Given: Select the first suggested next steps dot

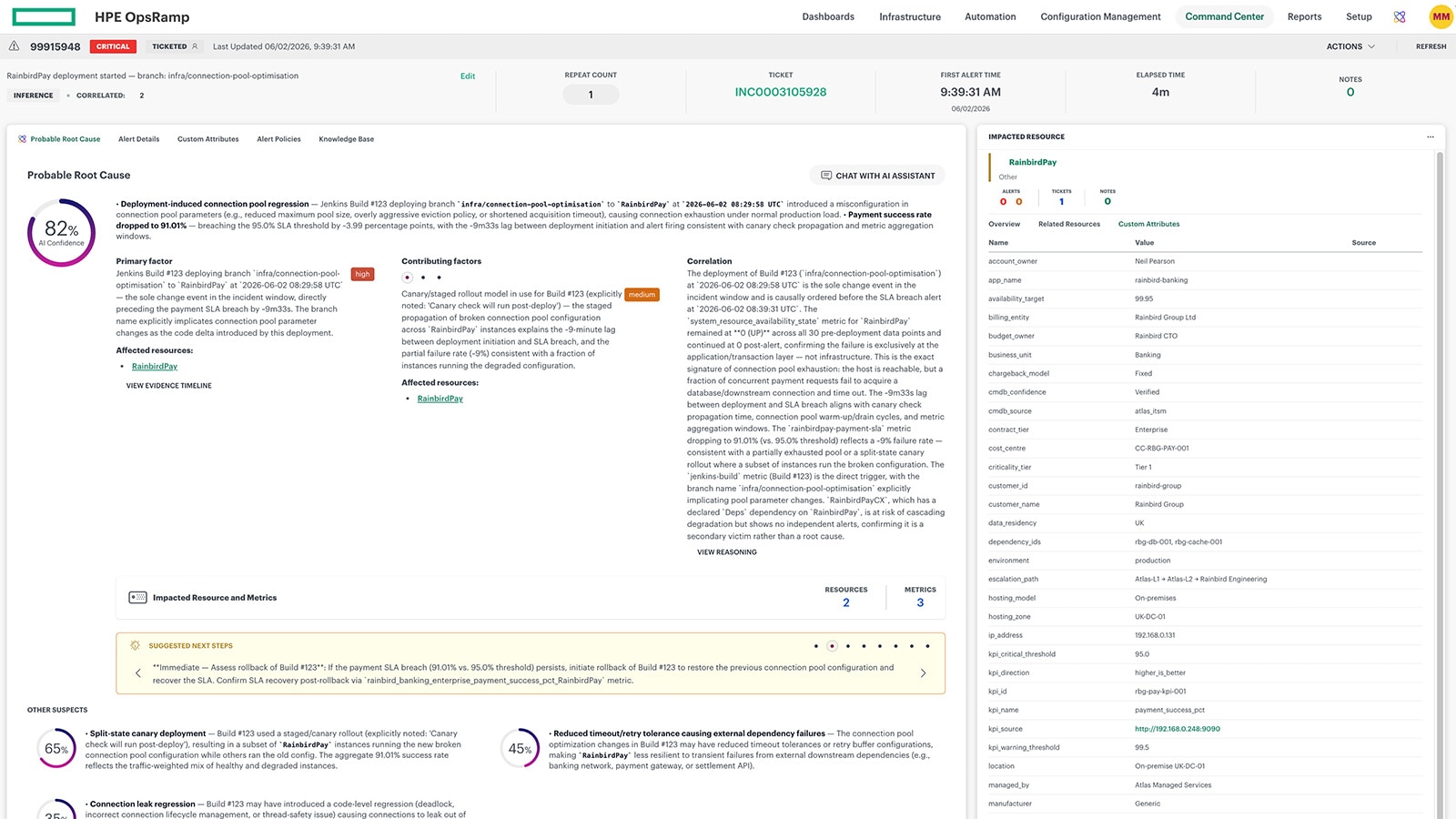Looking at the screenshot, I should pyautogui.click(x=816, y=646).
